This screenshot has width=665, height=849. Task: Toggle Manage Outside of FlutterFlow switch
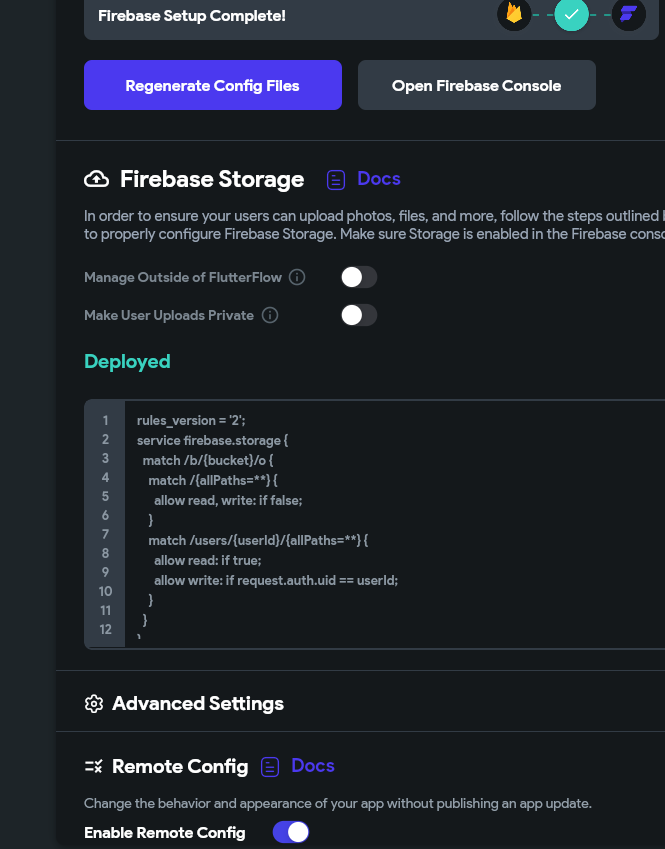pyautogui.click(x=358, y=277)
